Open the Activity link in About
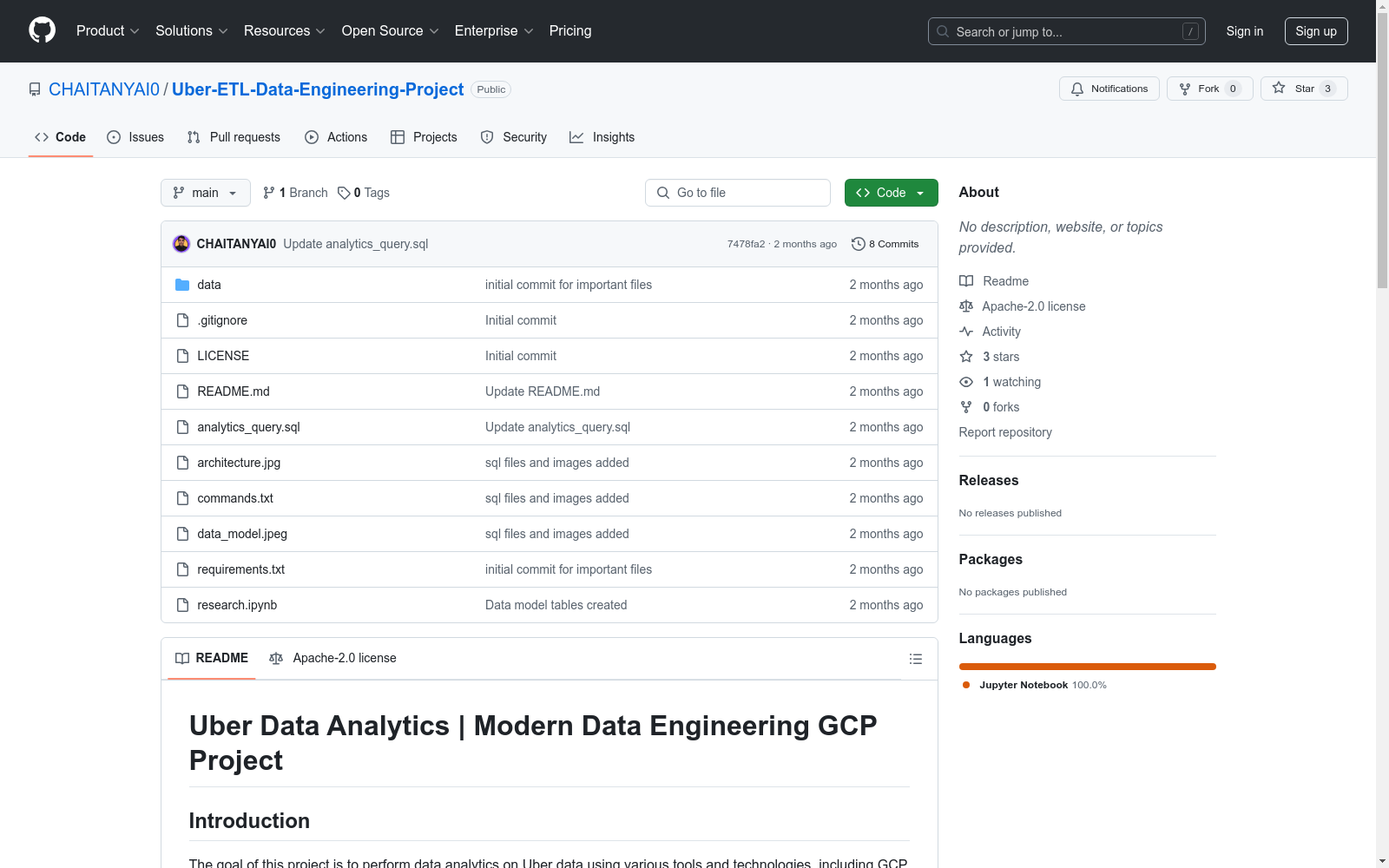 coord(1001,332)
